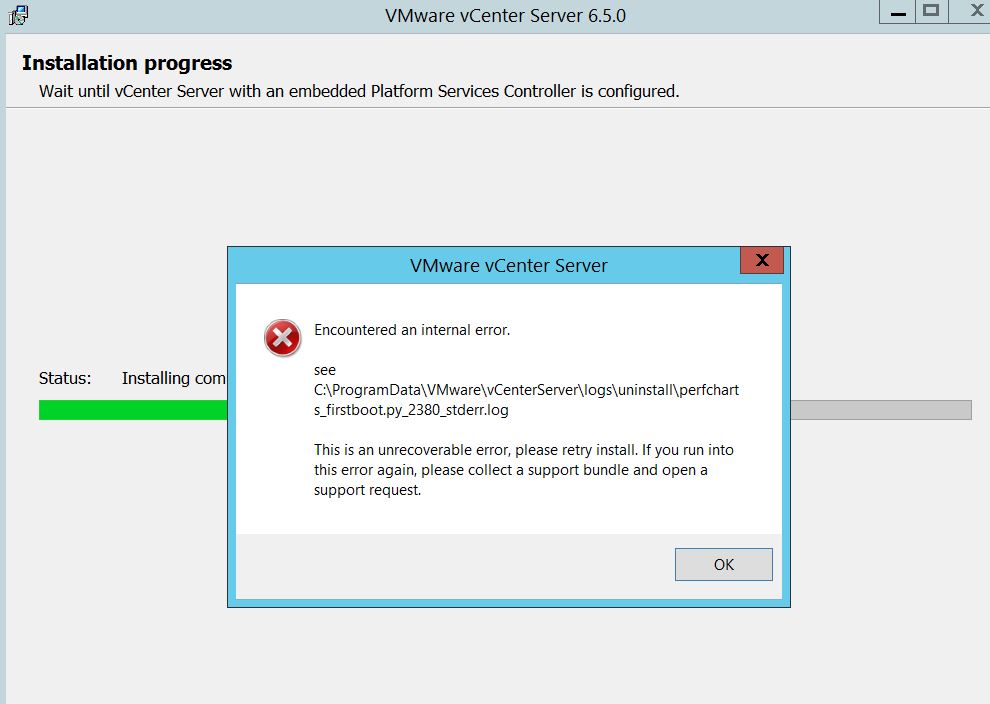The width and height of the screenshot is (990, 704).
Task: Click the stderr.log file path text
Action: (x=527, y=400)
